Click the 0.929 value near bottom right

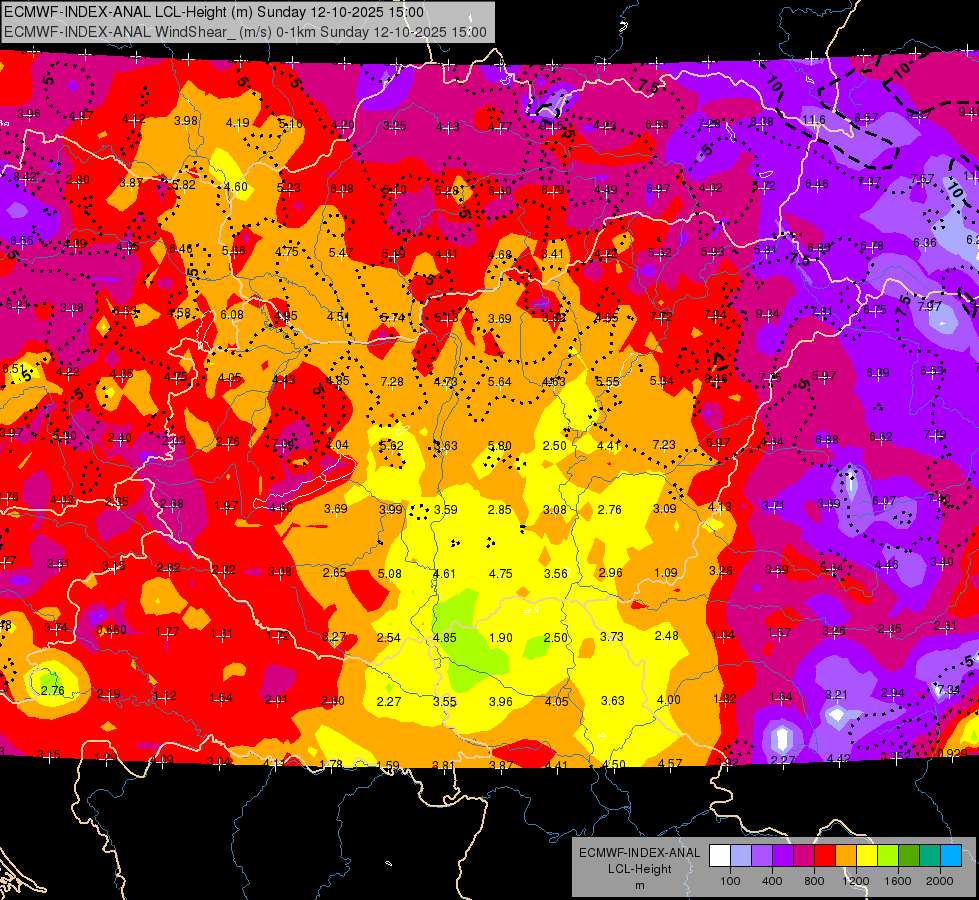953,753
